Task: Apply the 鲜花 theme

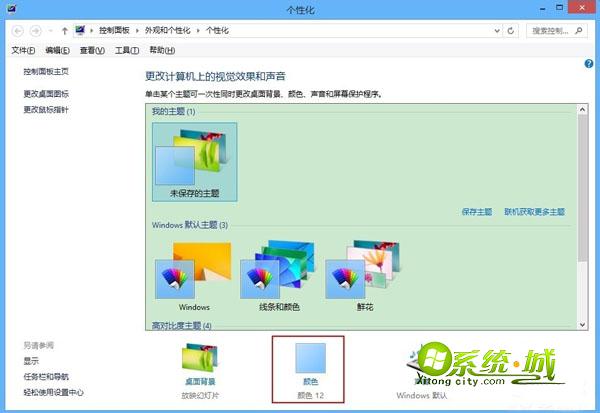Action: click(x=364, y=276)
